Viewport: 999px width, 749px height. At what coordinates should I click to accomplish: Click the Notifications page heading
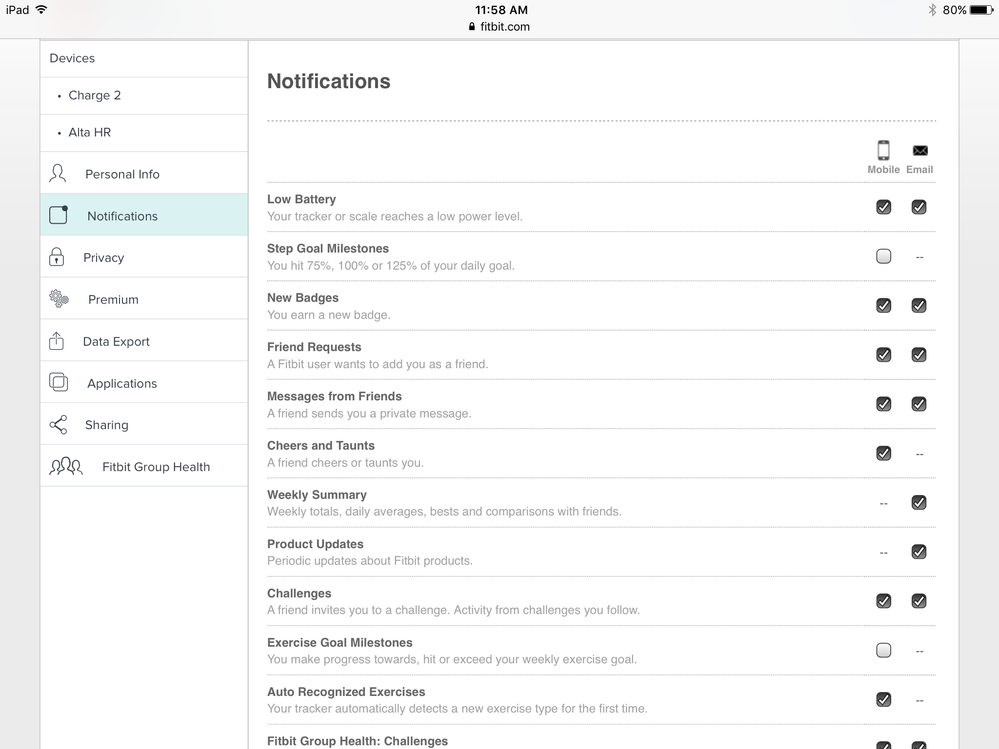(x=328, y=82)
